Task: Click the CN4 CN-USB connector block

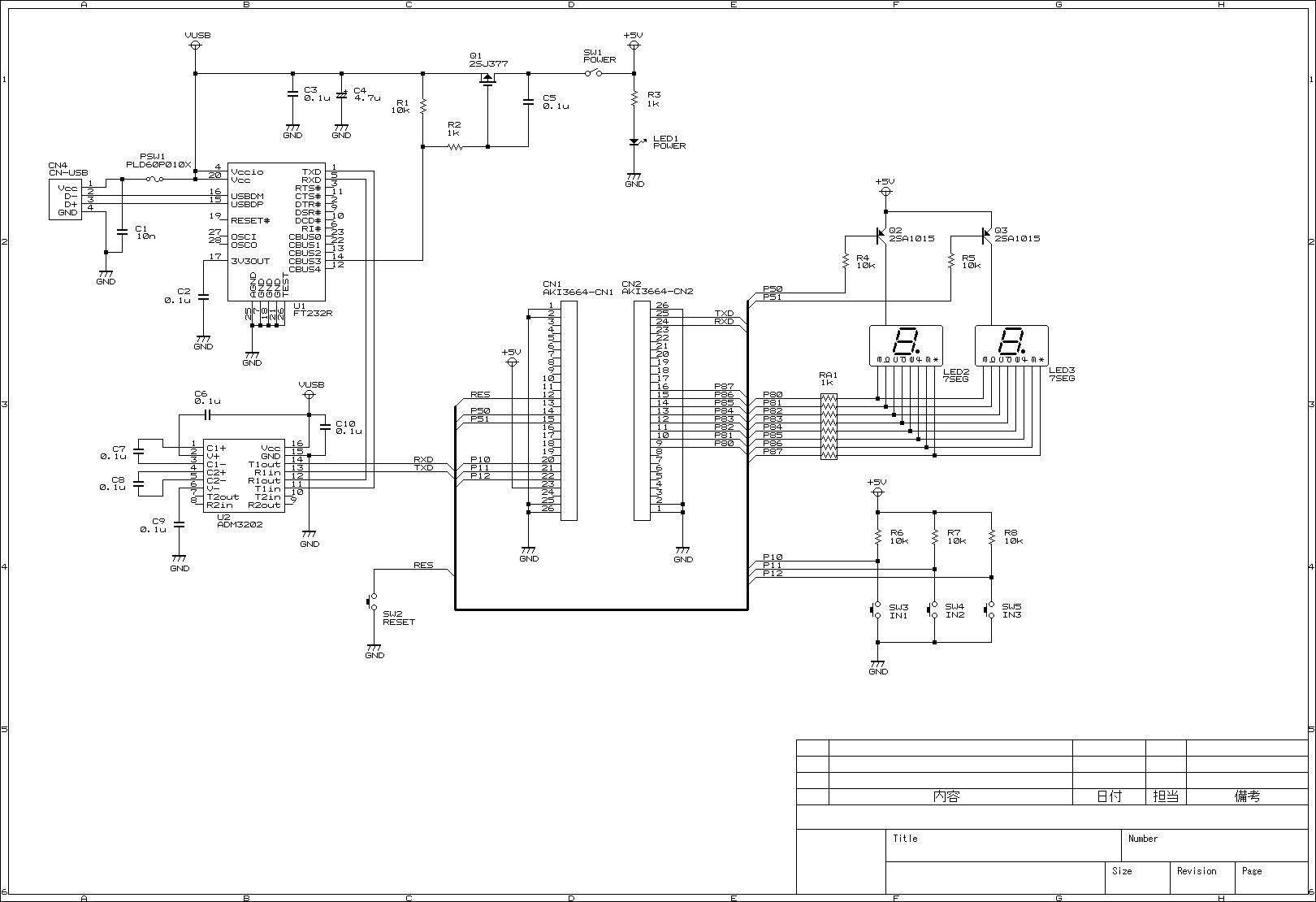Action: click(65, 200)
